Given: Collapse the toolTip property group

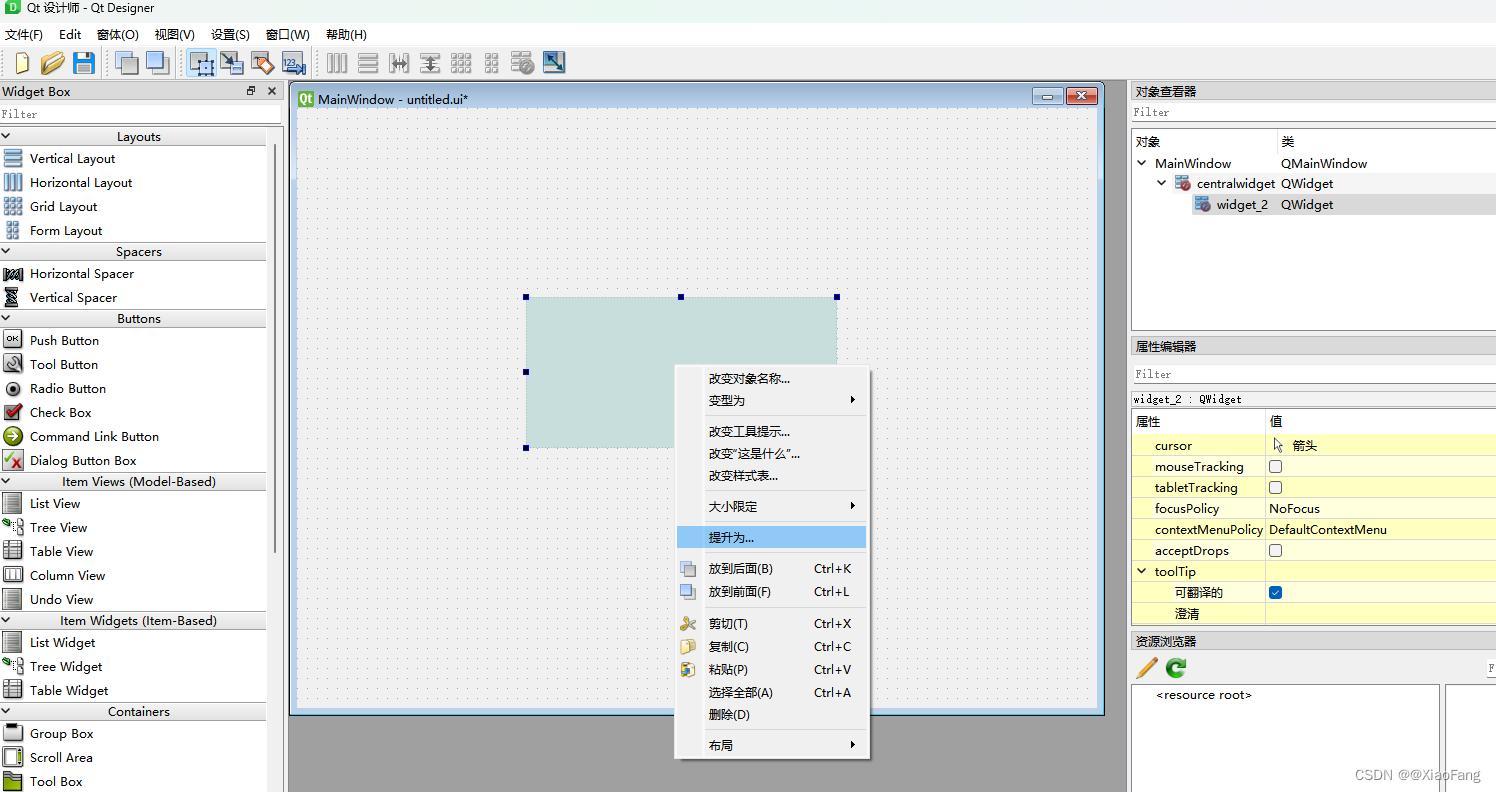Looking at the screenshot, I should pos(1141,571).
